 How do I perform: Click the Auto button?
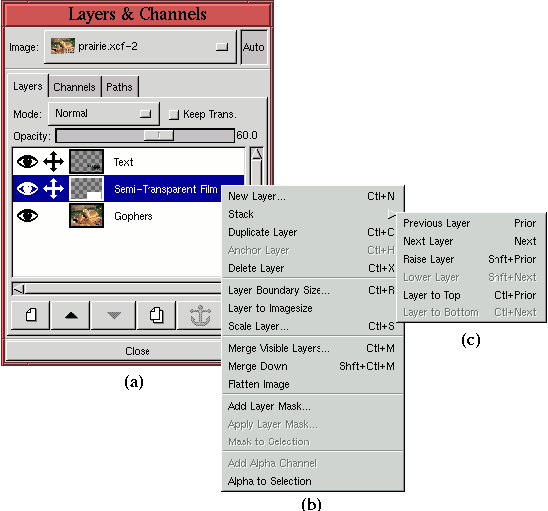[x=254, y=47]
